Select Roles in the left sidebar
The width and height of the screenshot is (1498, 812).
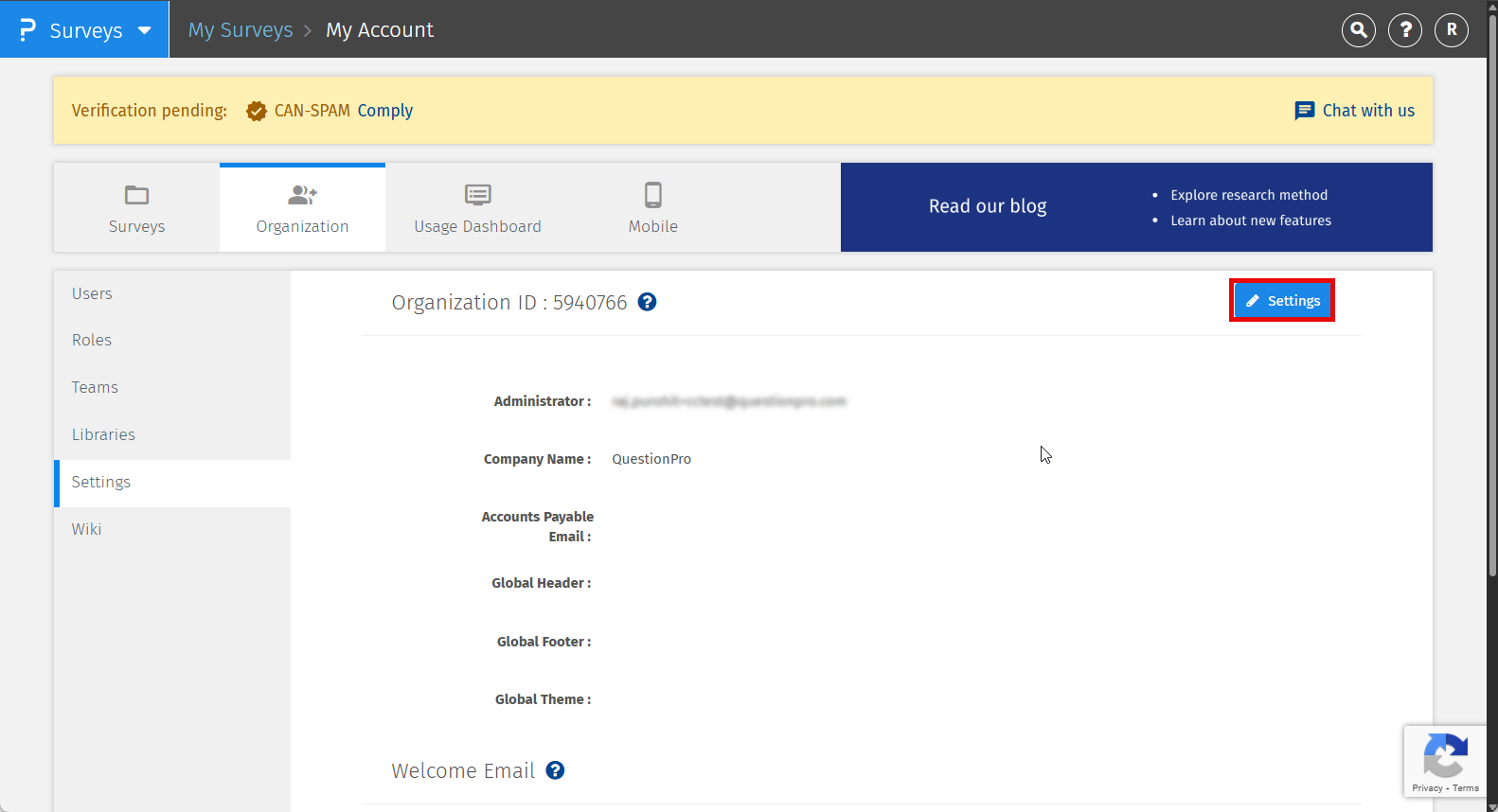[x=92, y=340]
